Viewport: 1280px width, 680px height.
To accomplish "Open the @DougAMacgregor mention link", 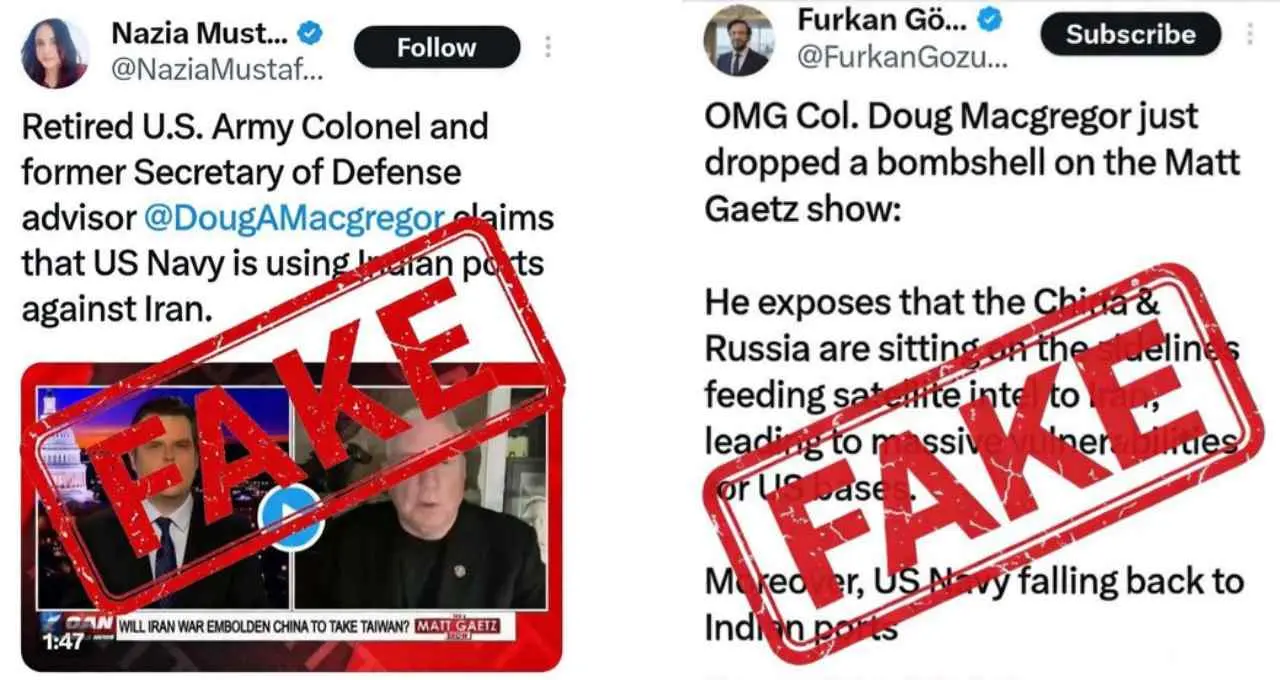I will pyautogui.click(x=293, y=219).
